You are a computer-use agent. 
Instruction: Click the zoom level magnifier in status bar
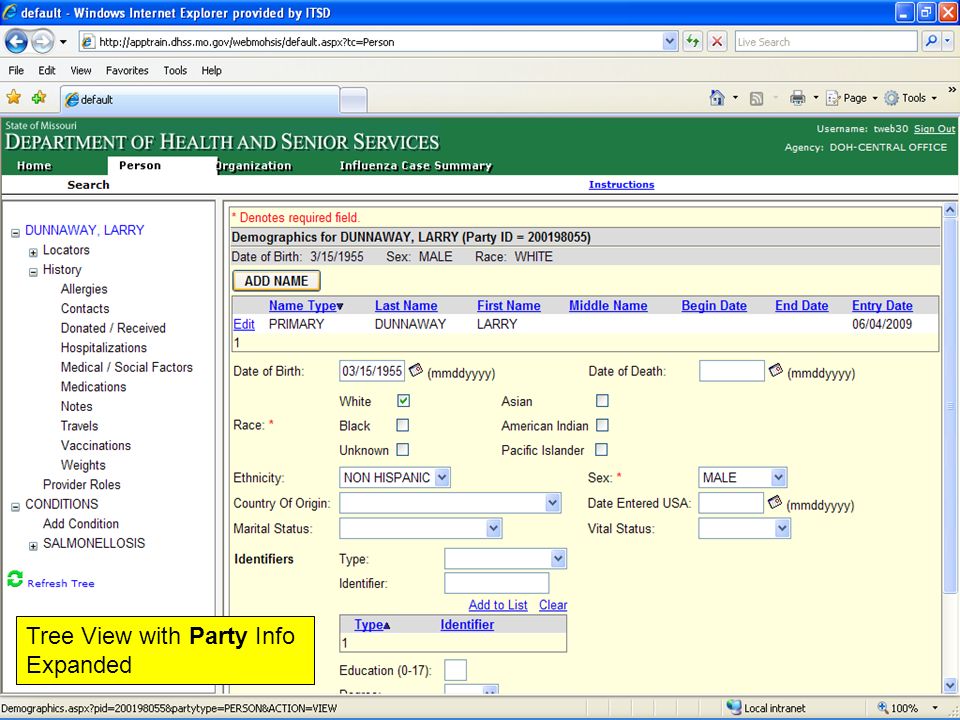tap(883, 708)
